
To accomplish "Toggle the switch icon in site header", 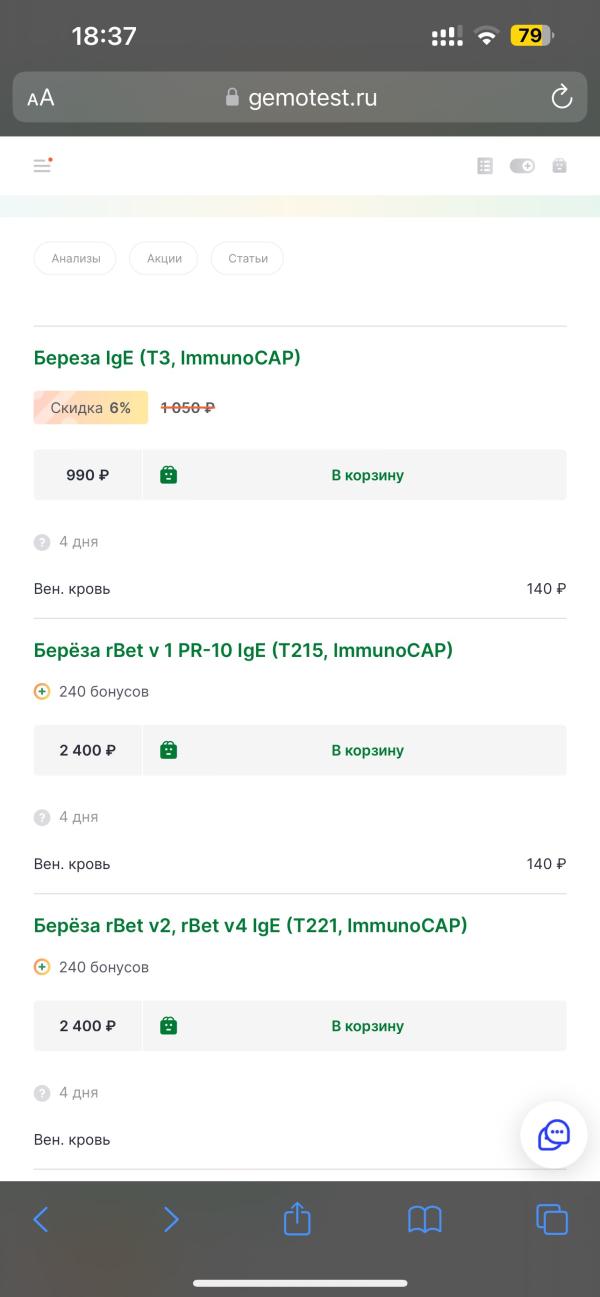I will (x=522, y=166).
